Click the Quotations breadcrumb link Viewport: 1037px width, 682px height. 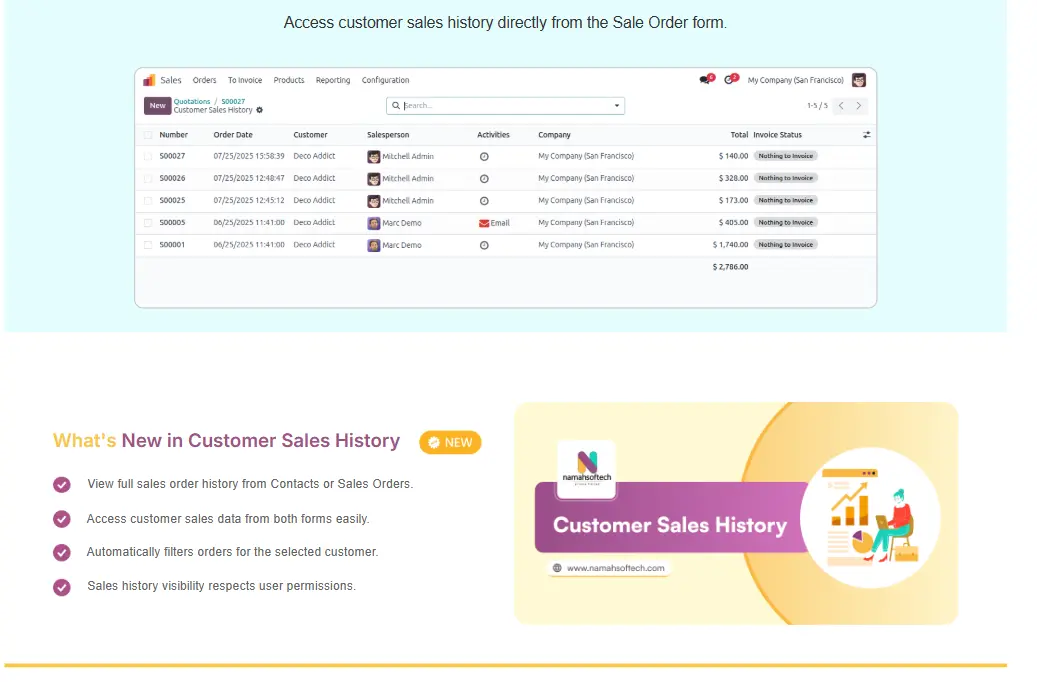click(x=192, y=101)
